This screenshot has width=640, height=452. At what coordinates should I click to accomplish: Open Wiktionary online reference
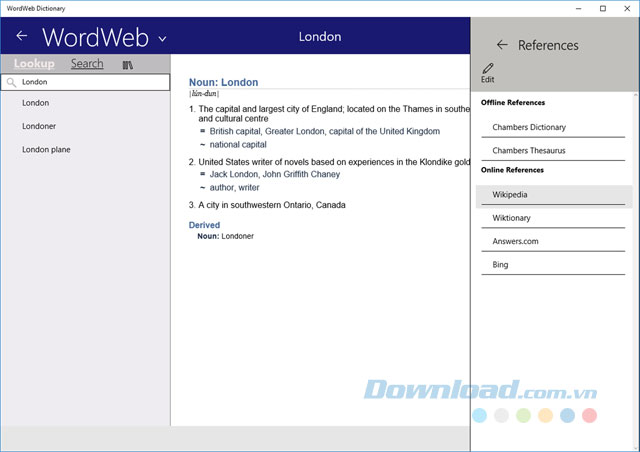[x=553, y=218]
